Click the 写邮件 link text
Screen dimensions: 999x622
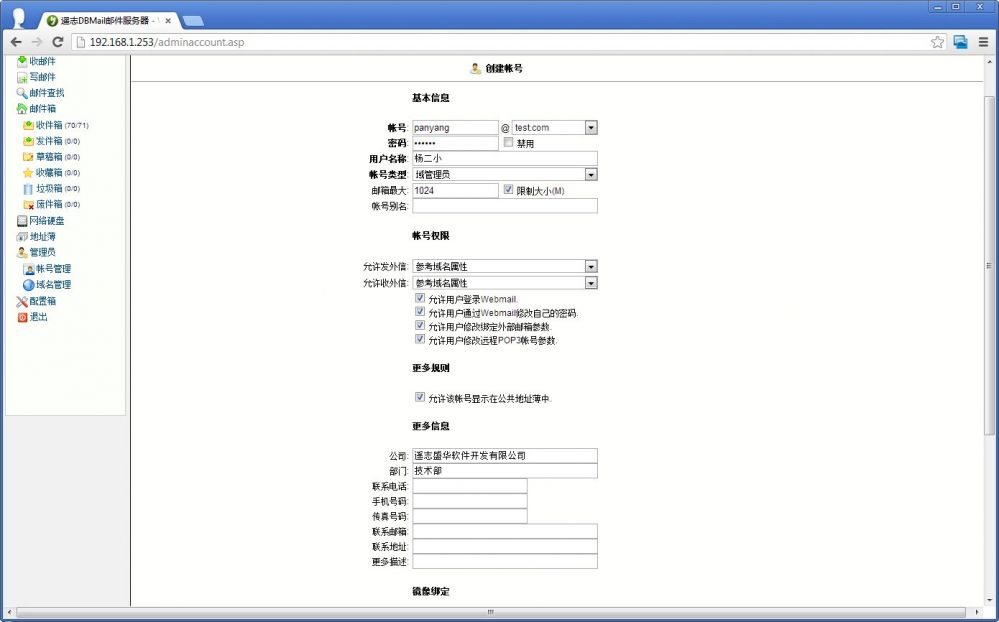[x=42, y=77]
